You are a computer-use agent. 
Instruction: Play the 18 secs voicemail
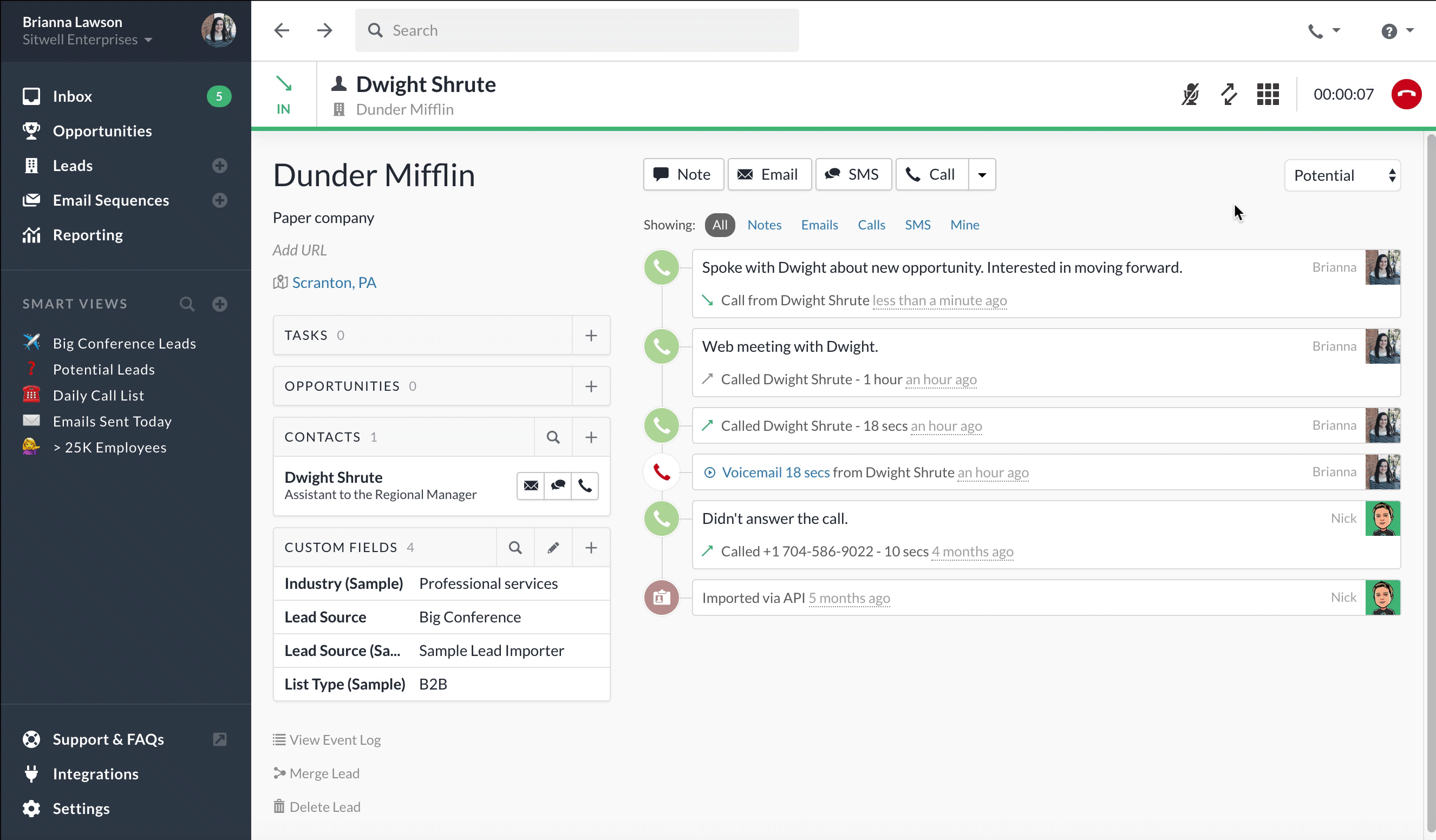pyautogui.click(x=709, y=472)
